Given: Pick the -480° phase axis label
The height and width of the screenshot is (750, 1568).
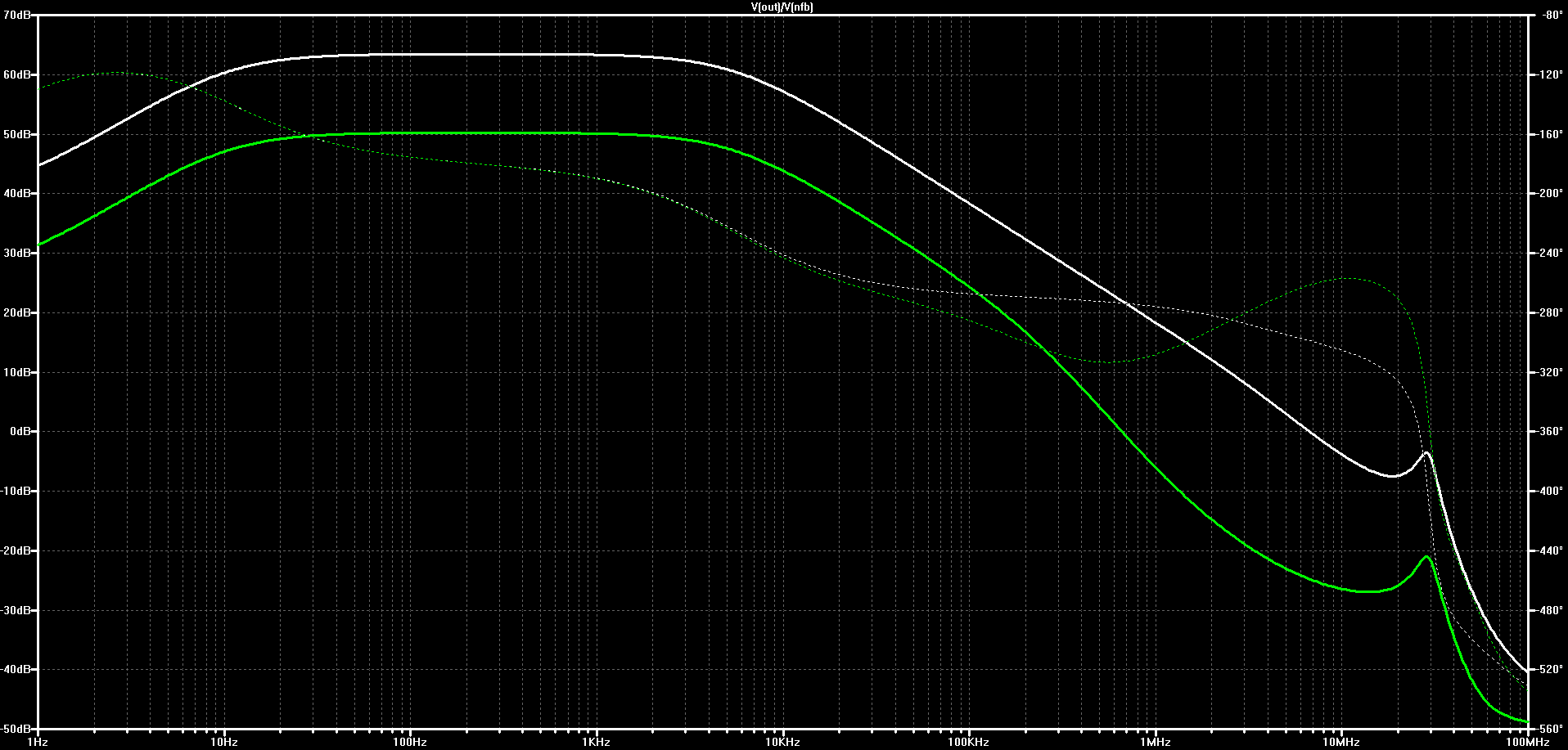Looking at the screenshot, I should coord(1548,610).
